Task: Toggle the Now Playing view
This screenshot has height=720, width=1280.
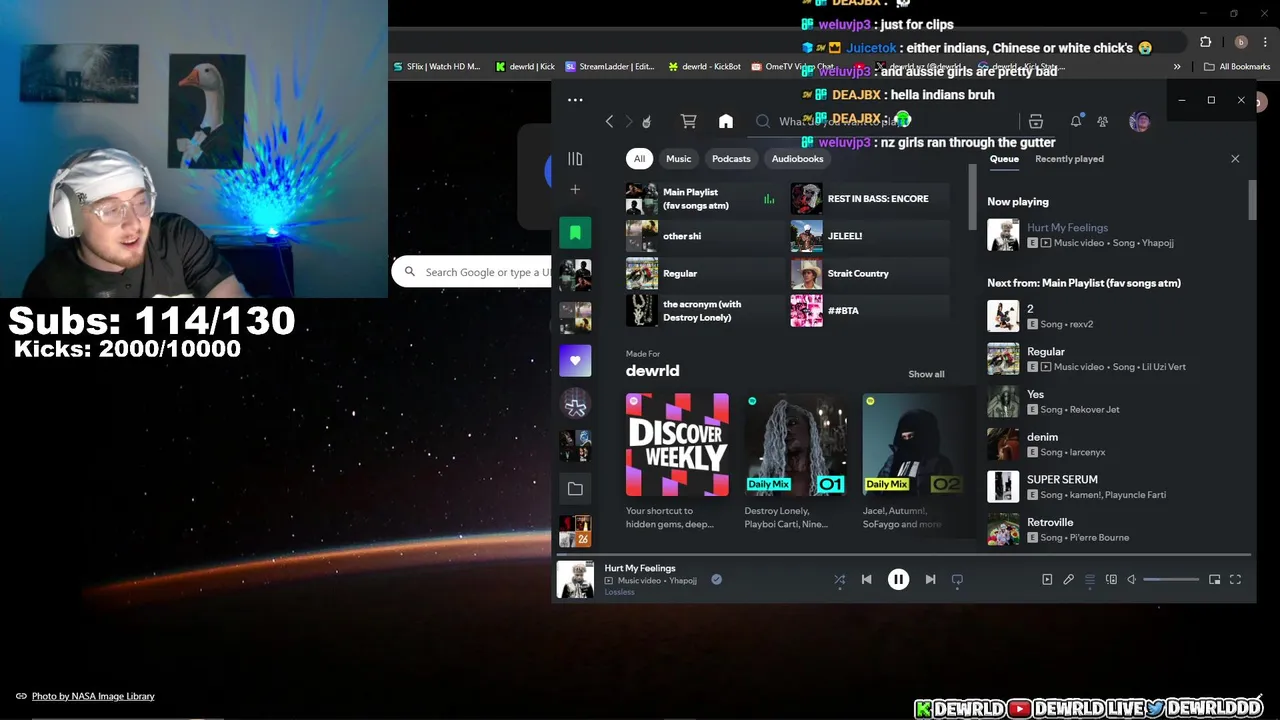Action: [1047, 579]
